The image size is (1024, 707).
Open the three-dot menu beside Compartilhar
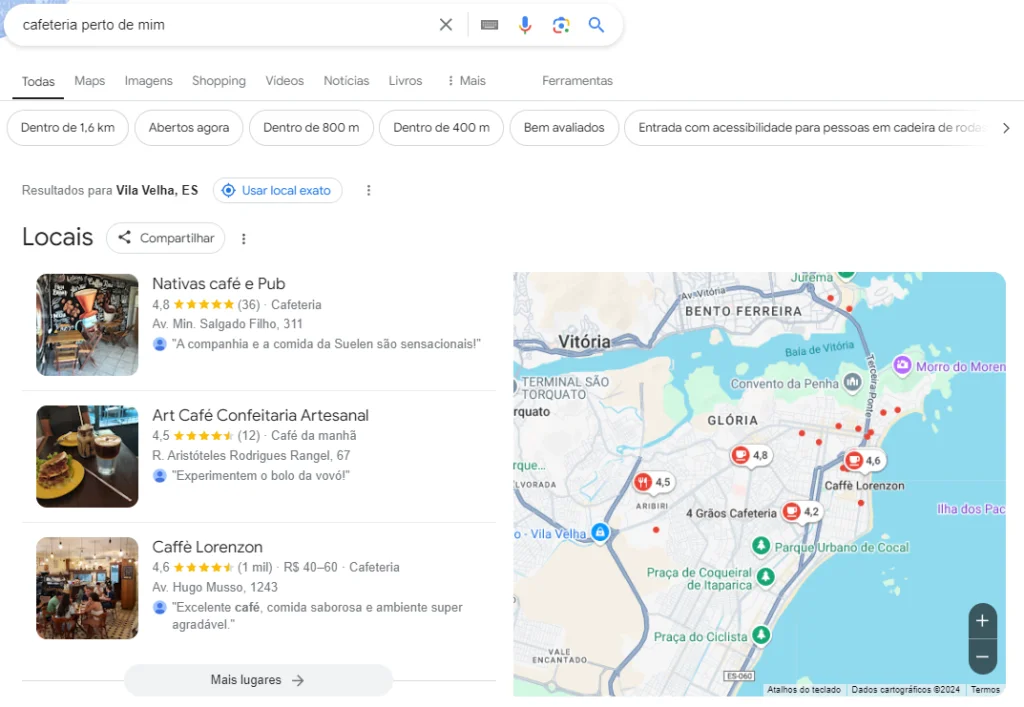pyautogui.click(x=244, y=239)
